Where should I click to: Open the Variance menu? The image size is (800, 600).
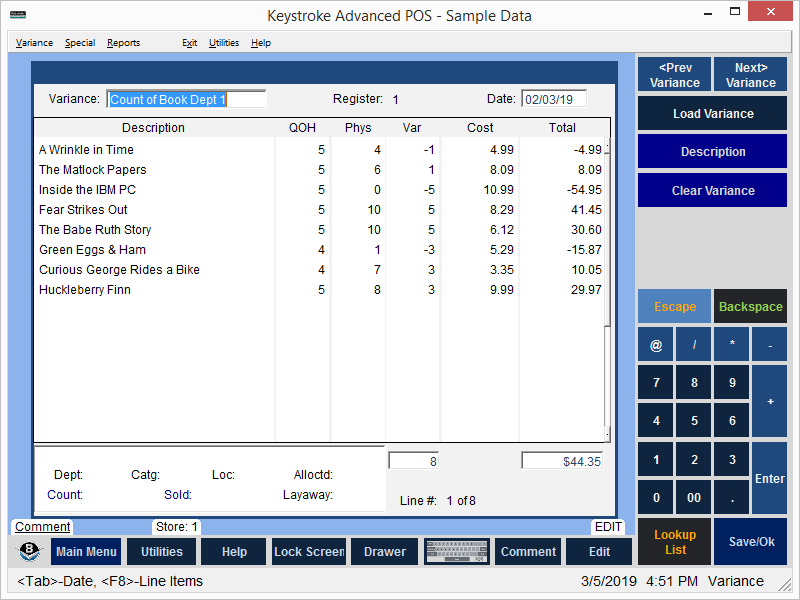[x=35, y=43]
